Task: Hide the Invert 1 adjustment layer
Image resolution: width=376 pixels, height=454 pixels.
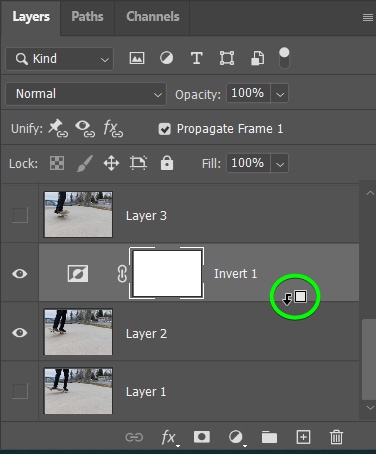Action: (x=20, y=274)
